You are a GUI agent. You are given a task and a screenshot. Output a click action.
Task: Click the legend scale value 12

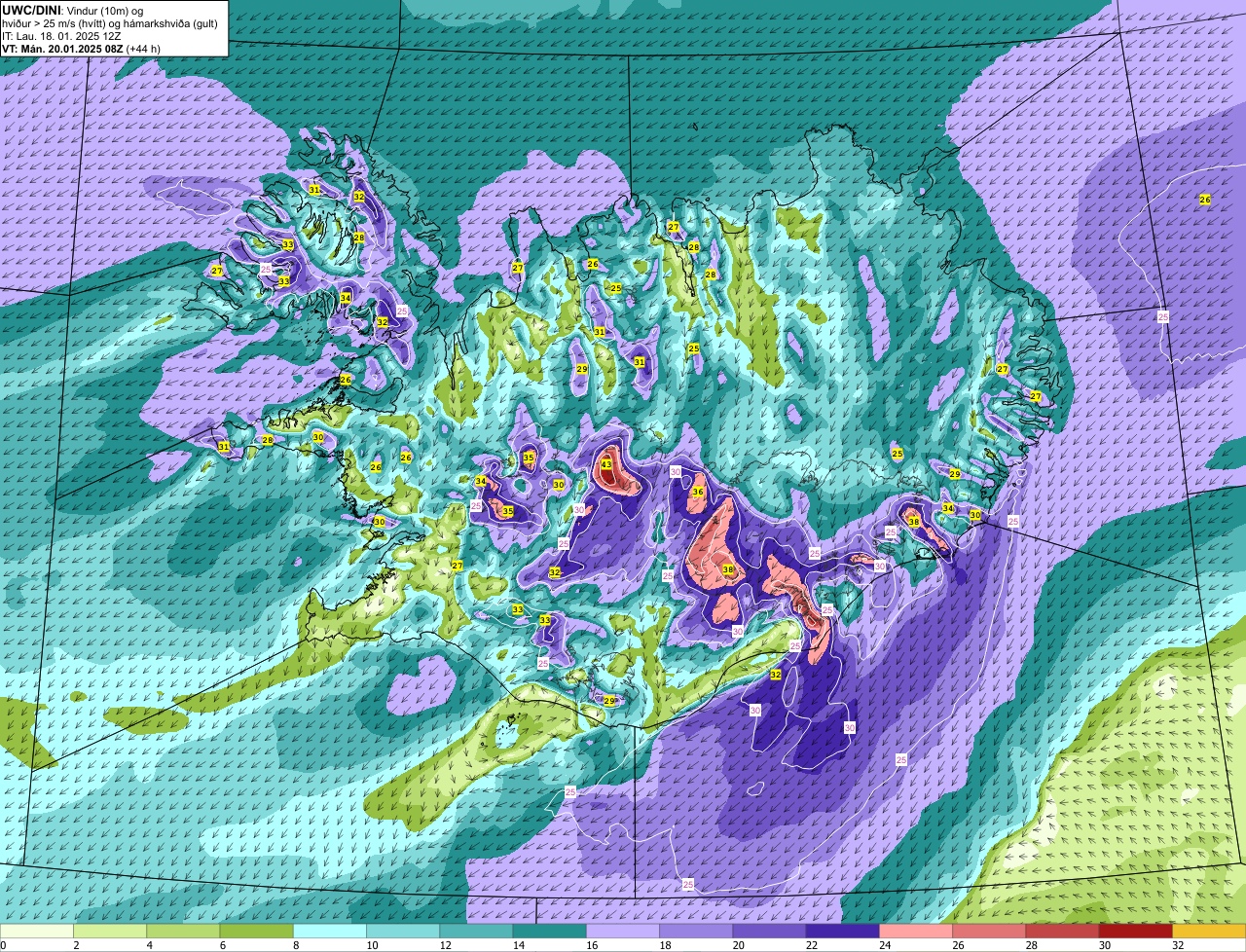pos(444,945)
